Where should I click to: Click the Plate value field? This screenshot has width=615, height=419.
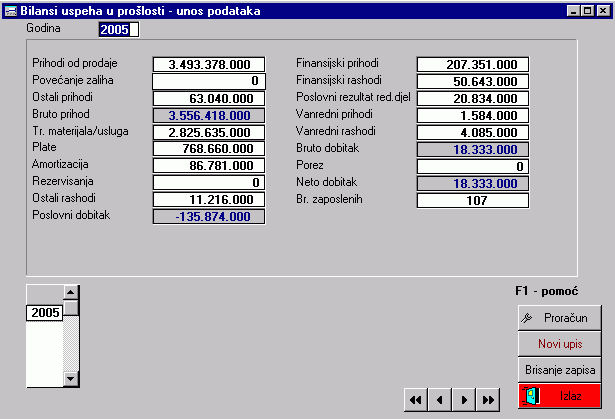point(209,149)
